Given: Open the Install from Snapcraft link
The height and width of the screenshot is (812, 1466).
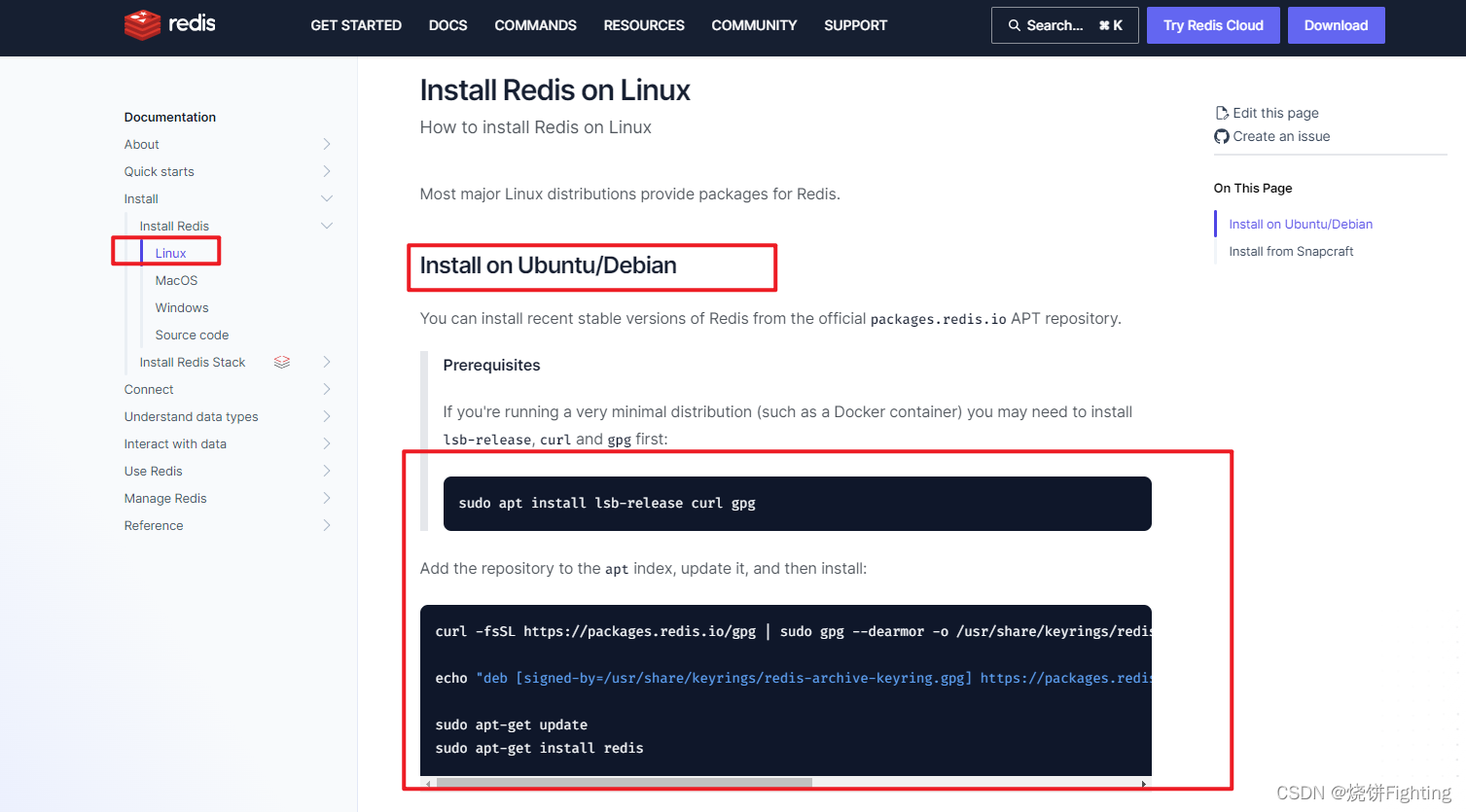Looking at the screenshot, I should click(x=1290, y=251).
